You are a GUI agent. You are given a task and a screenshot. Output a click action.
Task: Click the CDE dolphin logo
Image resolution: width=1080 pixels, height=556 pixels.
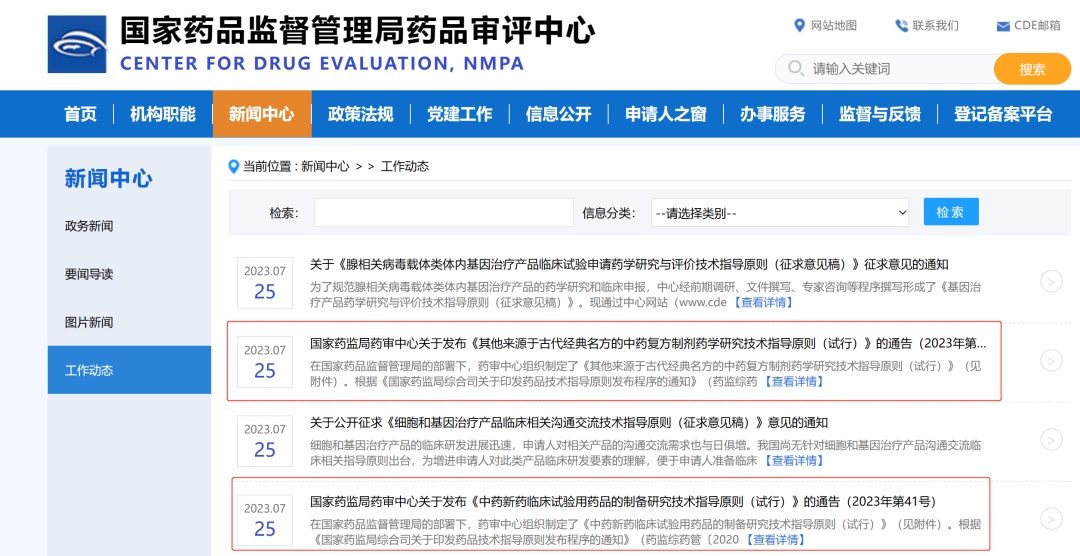tap(77, 45)
